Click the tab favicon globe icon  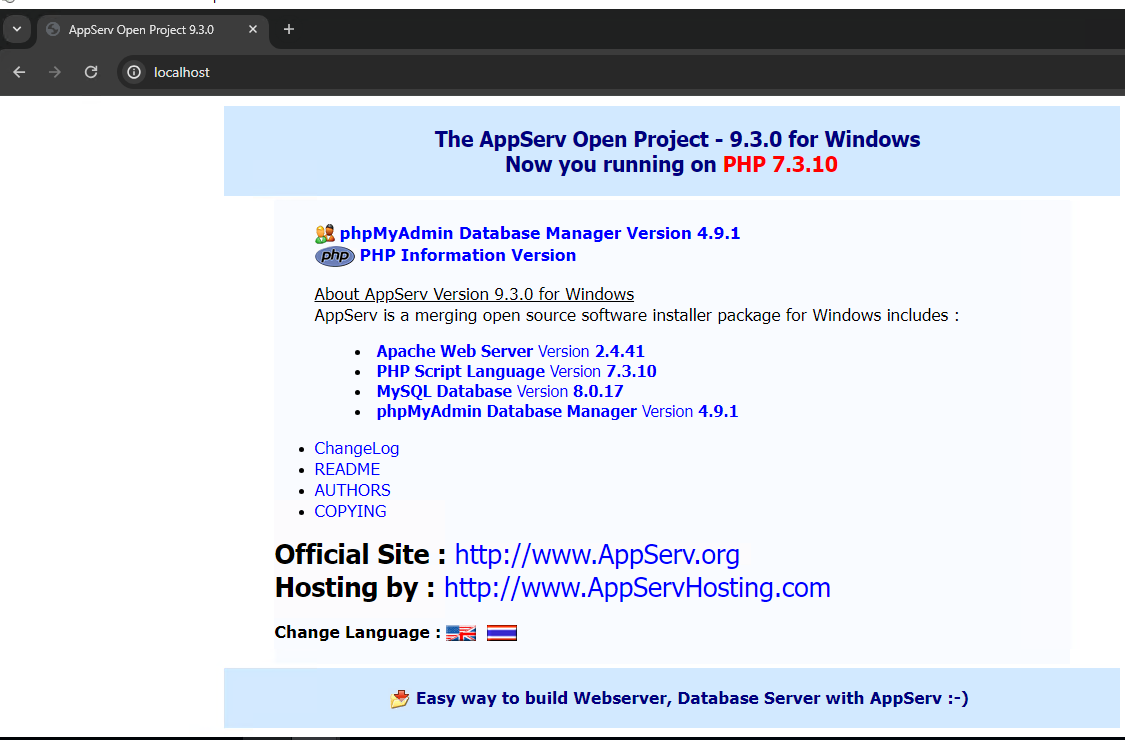52,29
